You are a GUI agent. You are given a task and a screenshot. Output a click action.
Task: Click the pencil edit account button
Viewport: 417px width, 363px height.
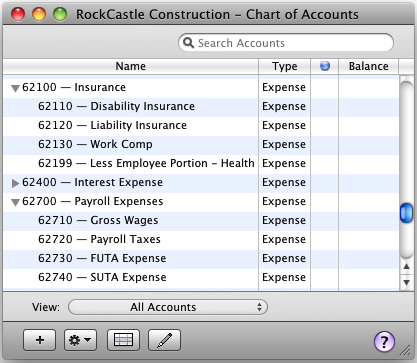pos(164,340)
